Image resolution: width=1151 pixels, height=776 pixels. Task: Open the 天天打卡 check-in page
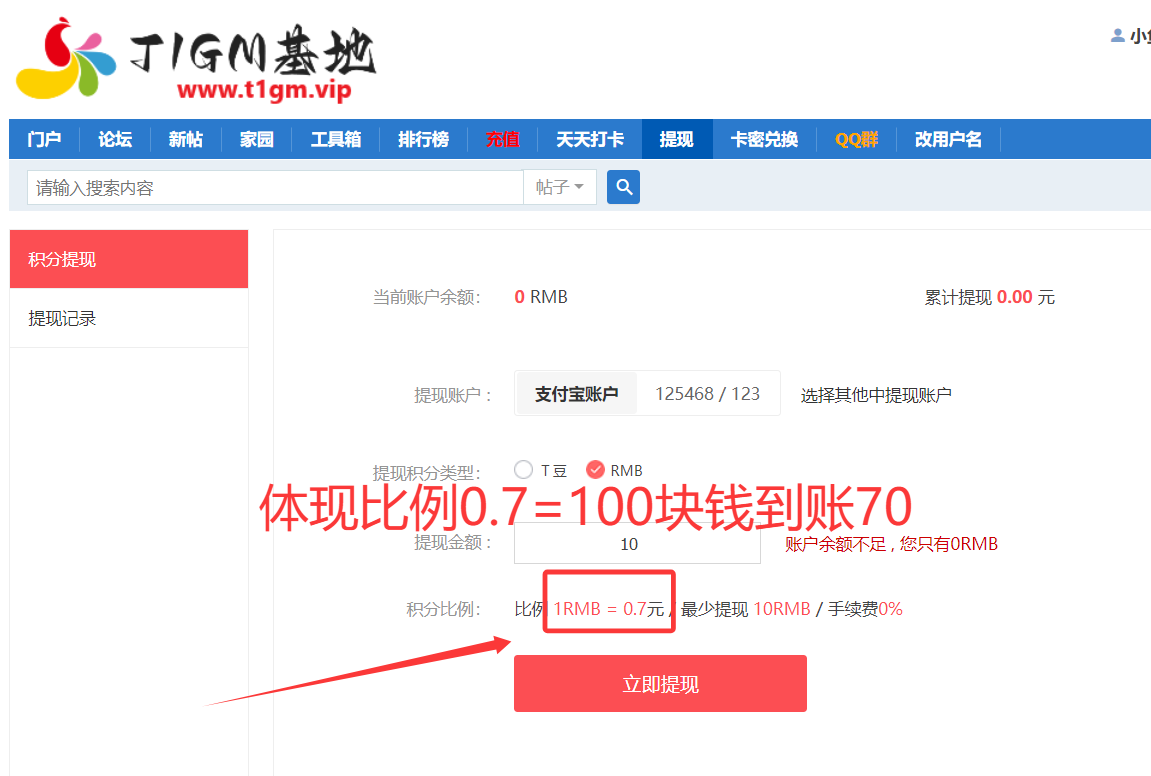coord(589,140)
